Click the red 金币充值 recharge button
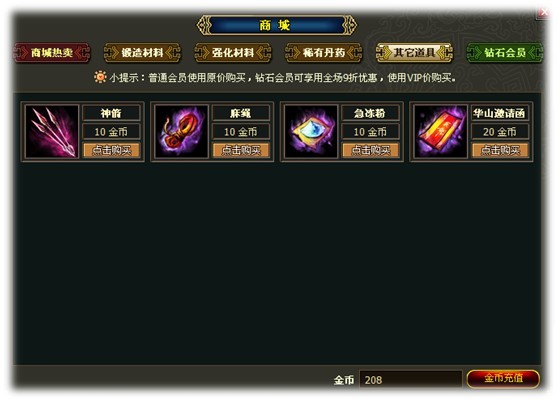This screenshot has height=401, width=558. pos(503,378)
